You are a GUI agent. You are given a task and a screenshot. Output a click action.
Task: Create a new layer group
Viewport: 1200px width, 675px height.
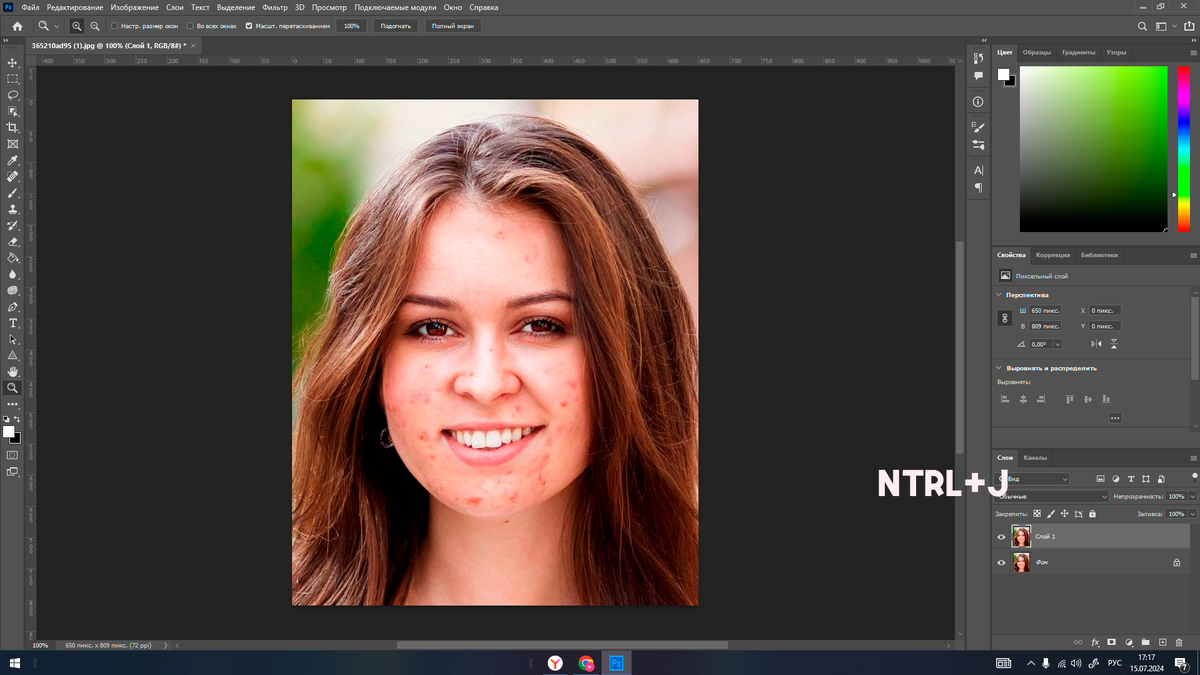[1146, 642]
